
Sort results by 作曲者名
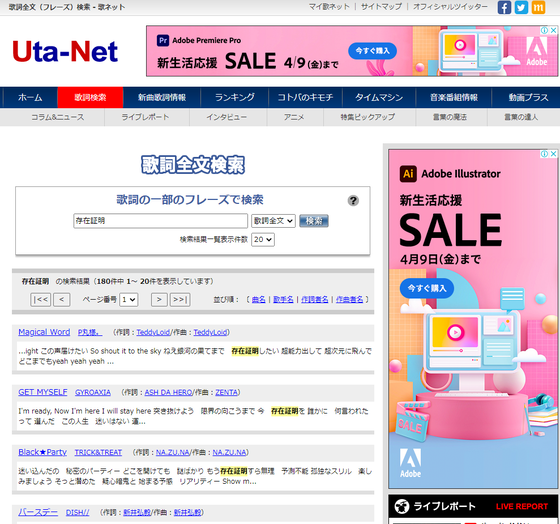click(x=349, y=299)
